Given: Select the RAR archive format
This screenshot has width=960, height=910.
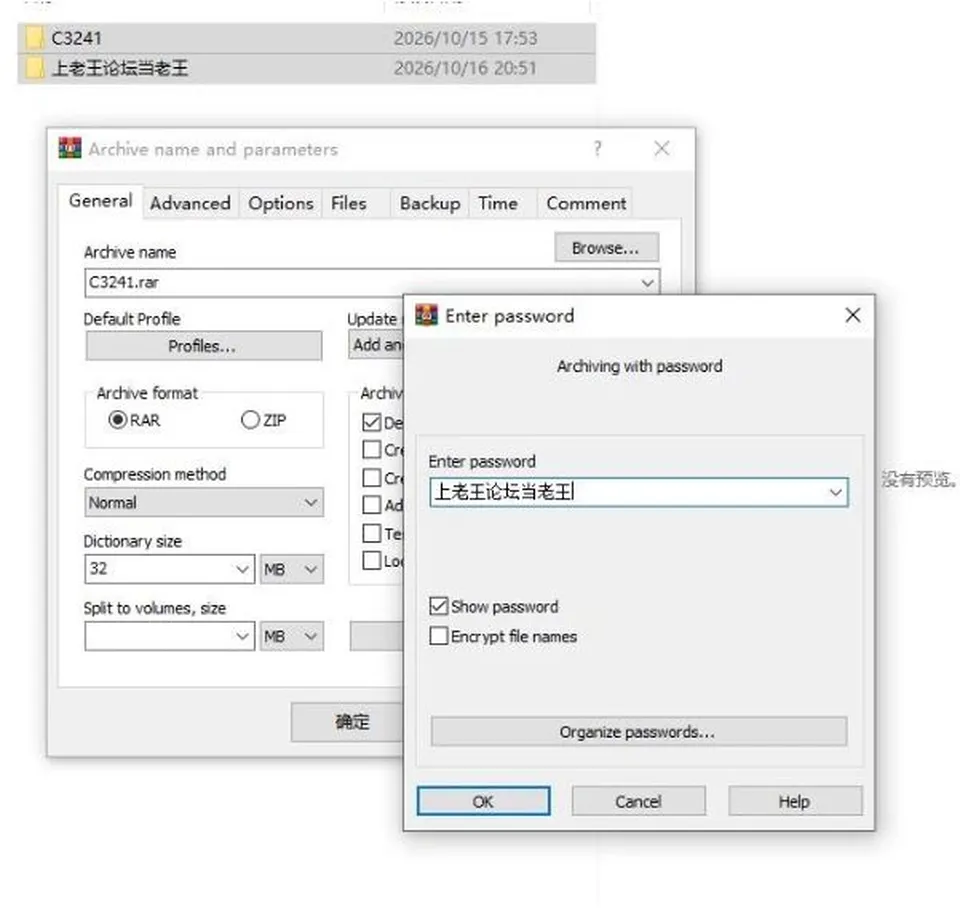Looking at the screenshot, I should tap(118, 420).
